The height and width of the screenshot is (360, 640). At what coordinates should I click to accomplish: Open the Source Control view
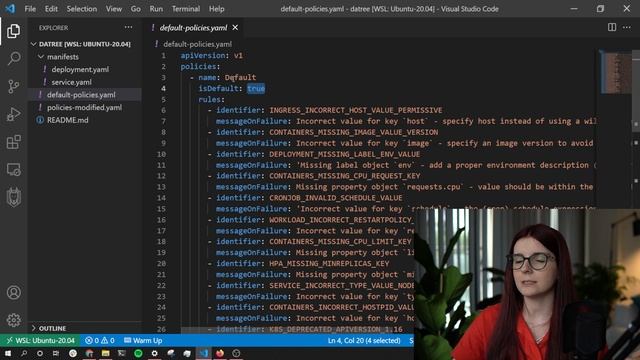(13, 87)
